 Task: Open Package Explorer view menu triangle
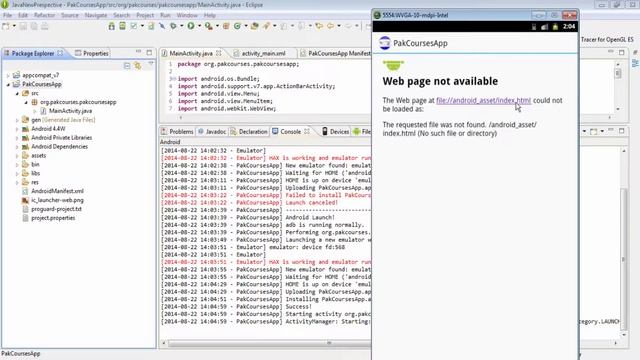tap(151, 64)
